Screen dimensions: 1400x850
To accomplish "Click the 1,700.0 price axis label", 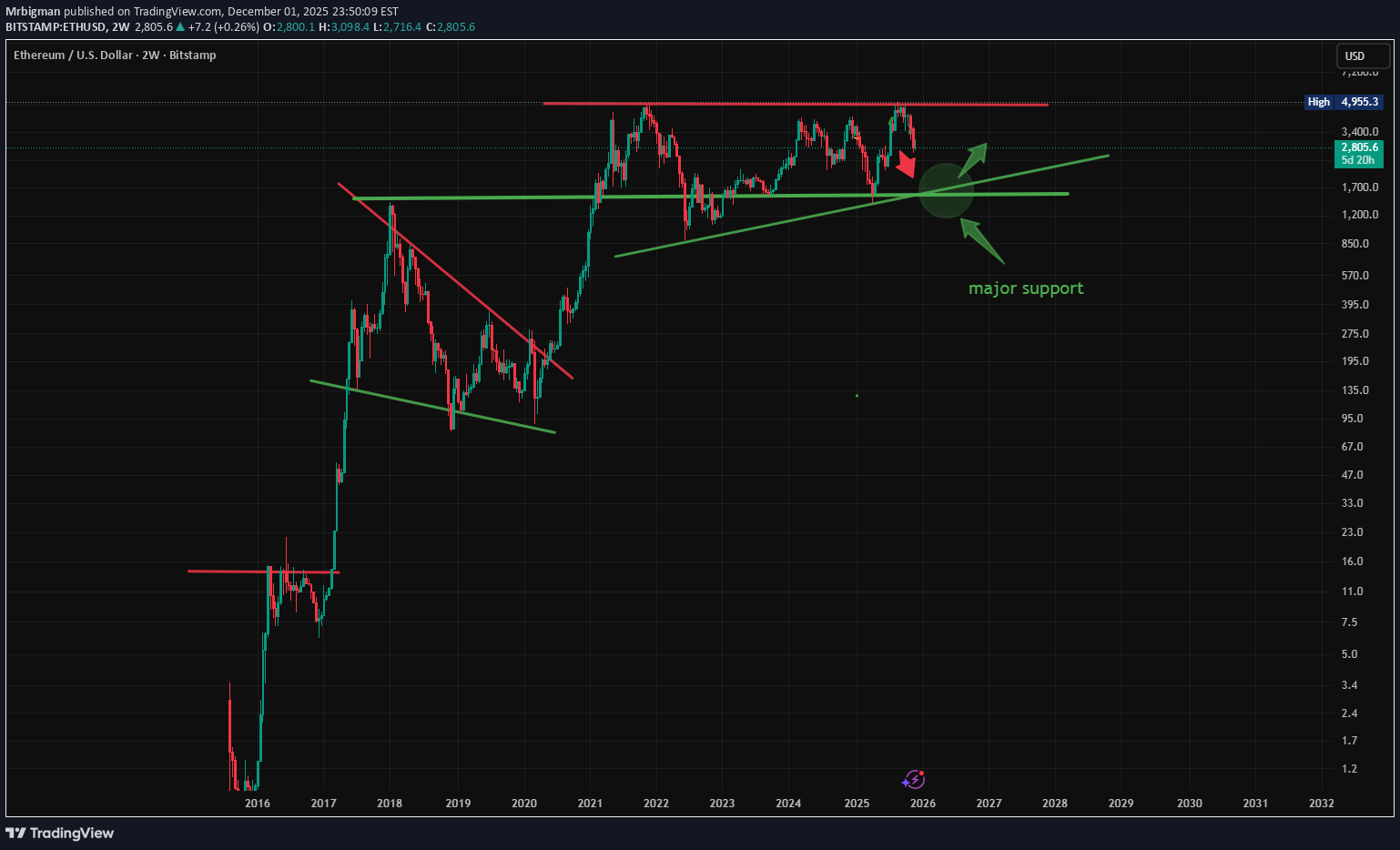I will (1359, 187).
